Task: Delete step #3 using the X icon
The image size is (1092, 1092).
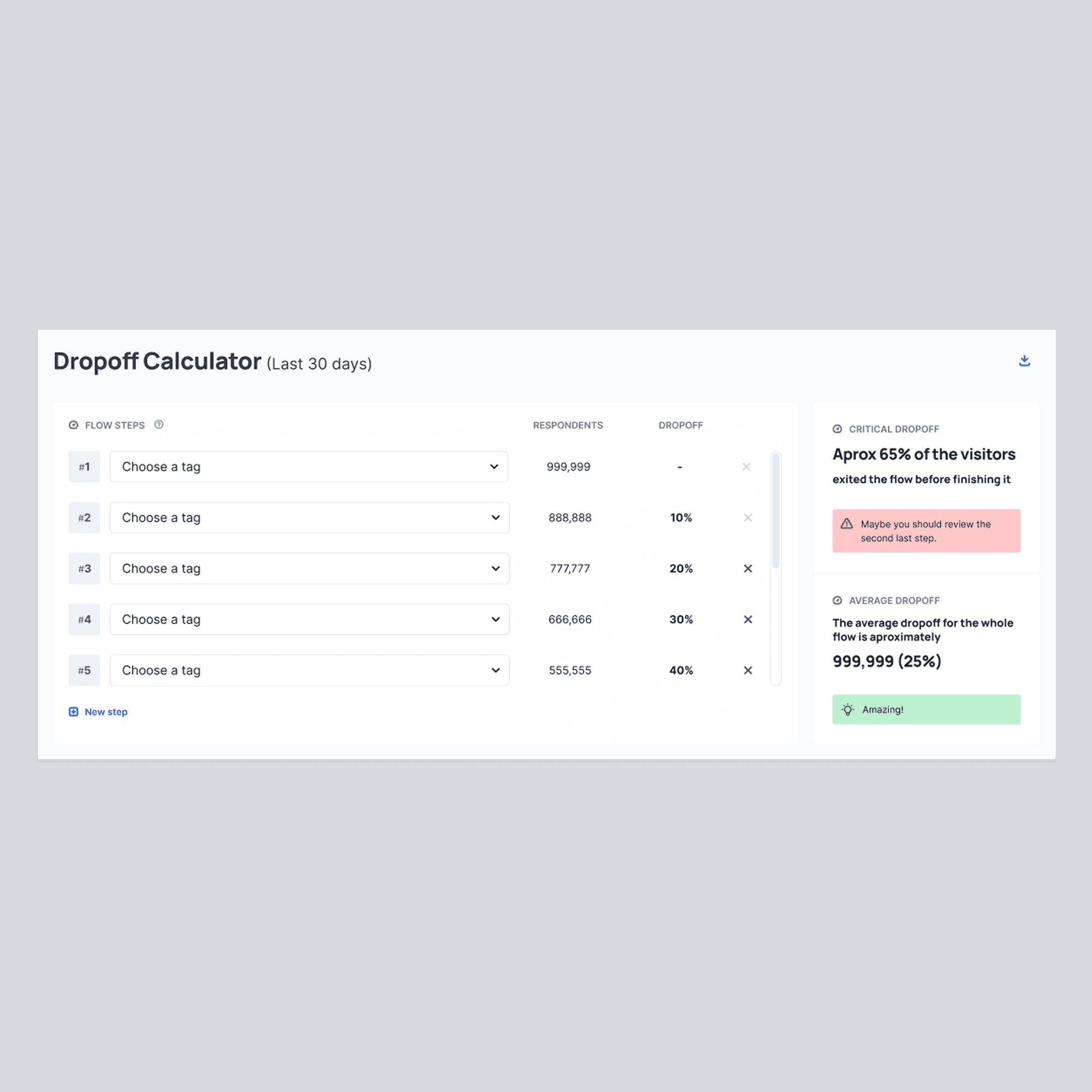Action: 747,568
